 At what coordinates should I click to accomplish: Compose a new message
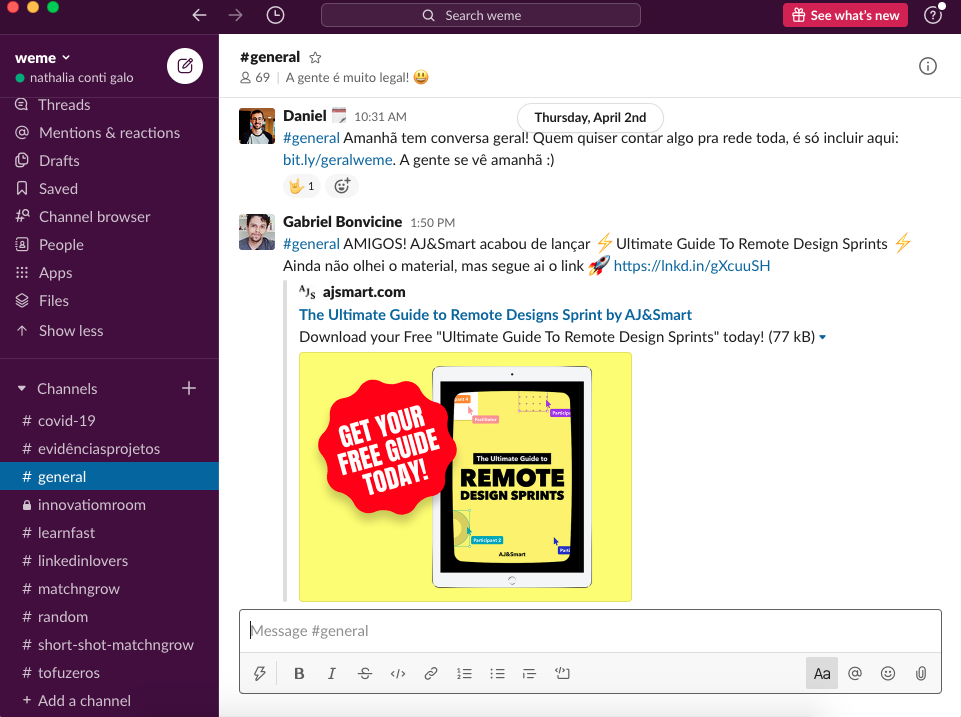click(x=185, y=66)
